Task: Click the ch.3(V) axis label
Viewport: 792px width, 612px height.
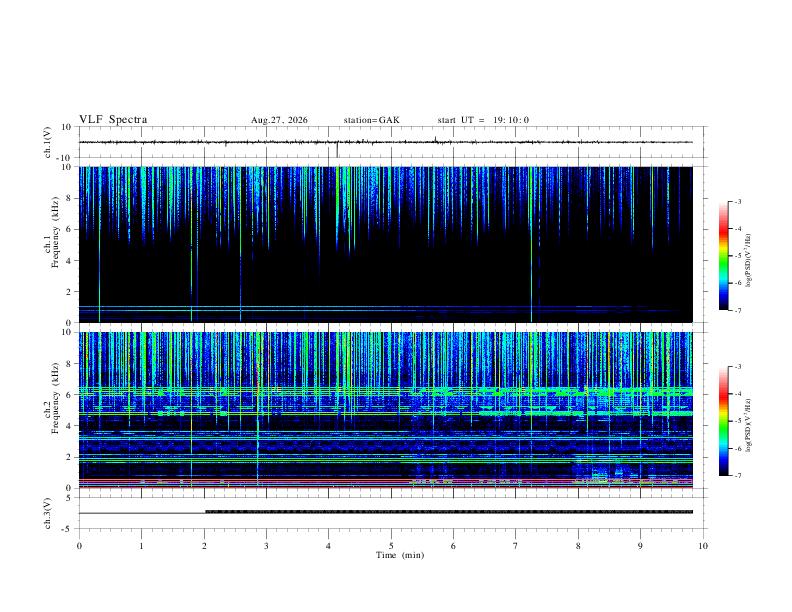Action: (47, 514)
